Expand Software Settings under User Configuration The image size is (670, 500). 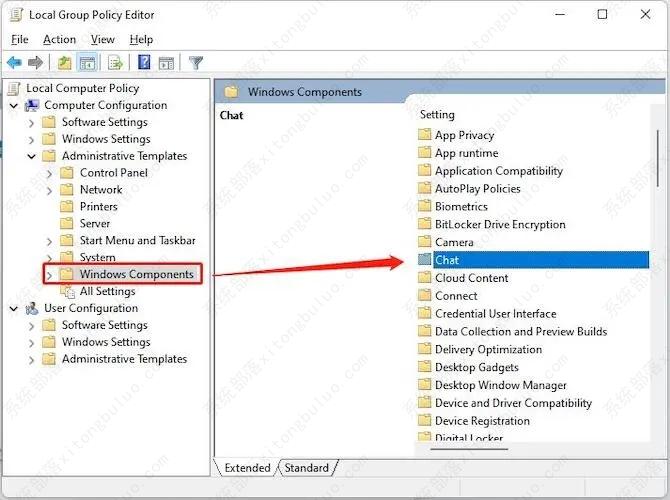point(31,326)
